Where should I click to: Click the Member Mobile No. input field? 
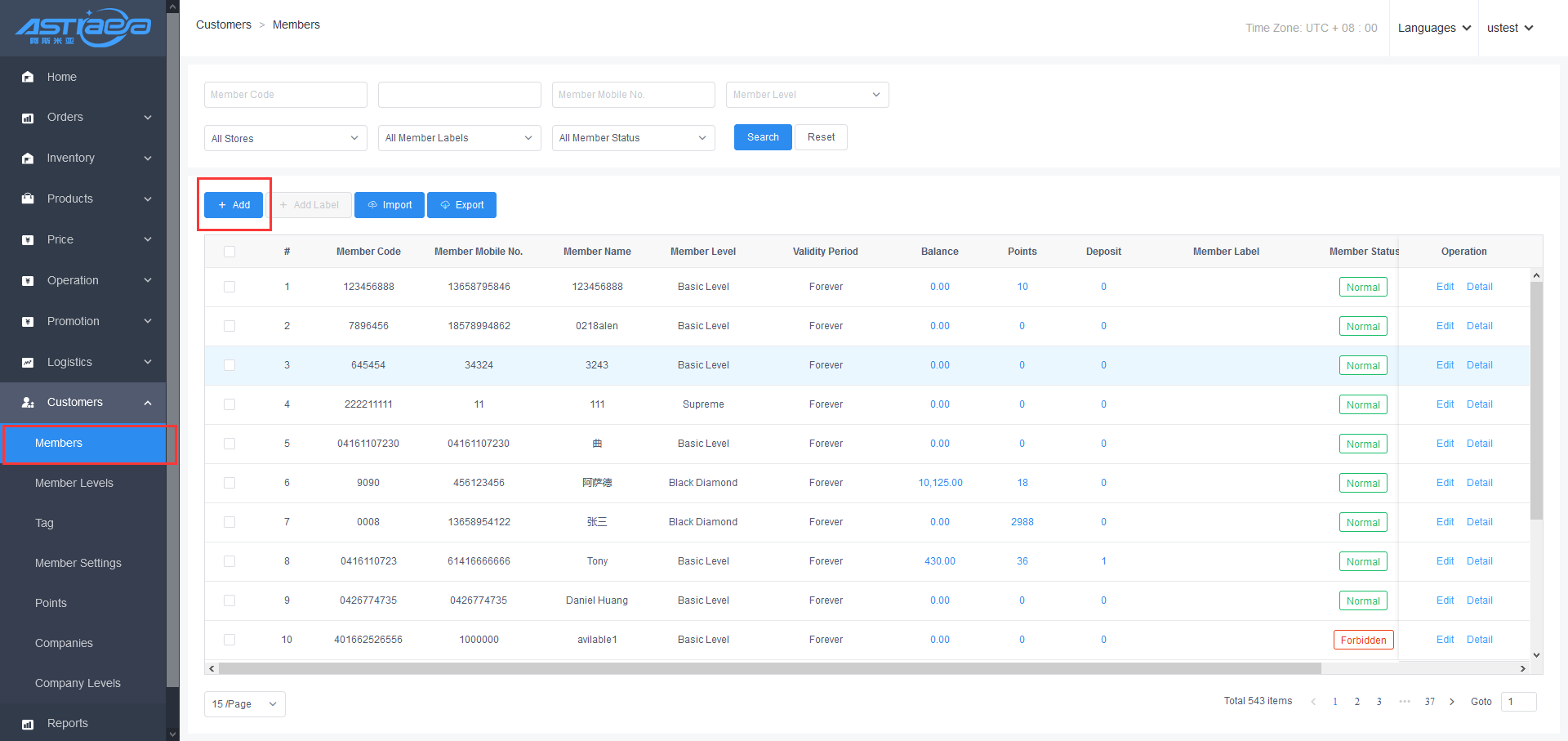[633, 95]
